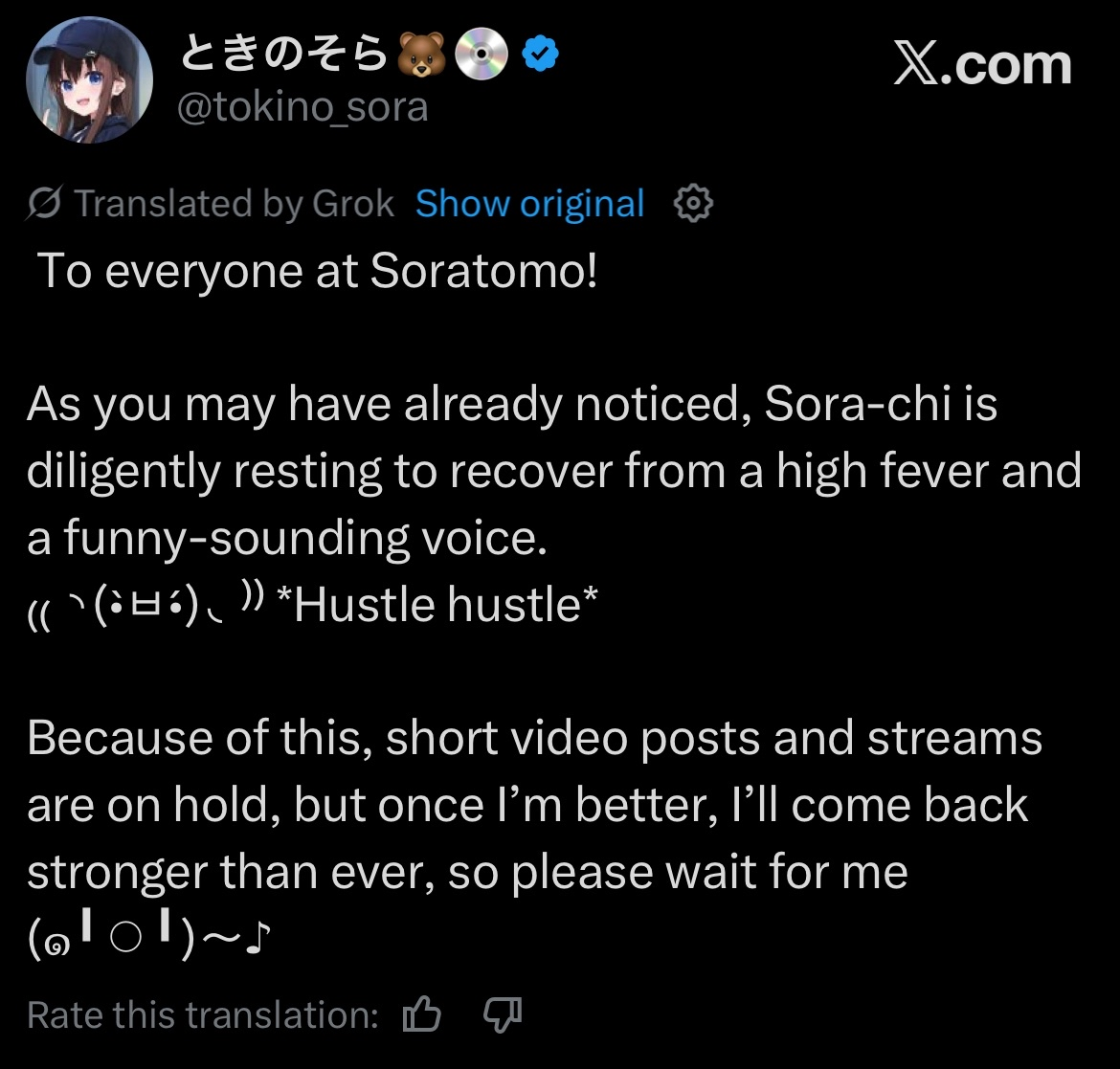Open the @tokino_sora handle link
1120x1069 pixels.
[x=303, y=107]
